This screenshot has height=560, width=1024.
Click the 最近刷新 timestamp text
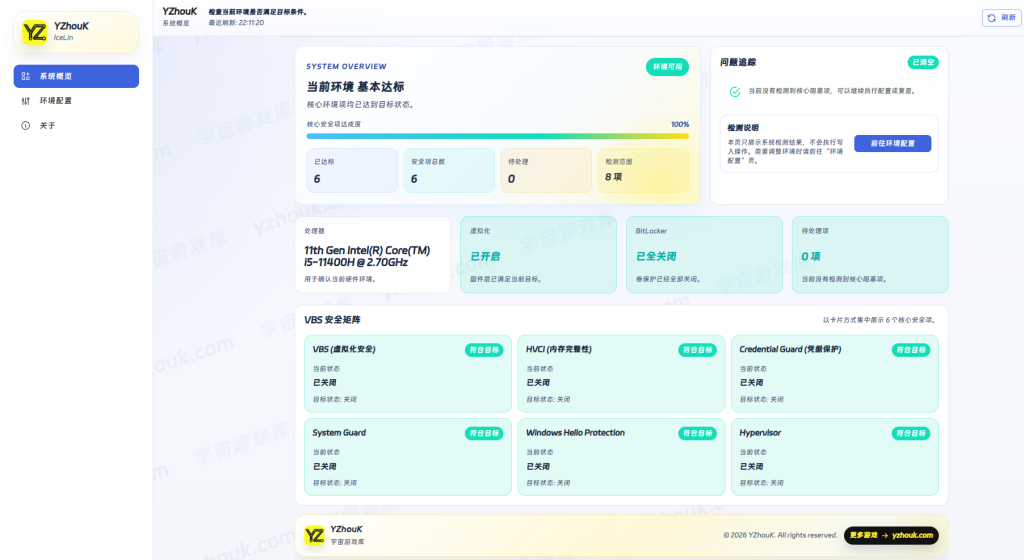[x=236, y=23]
